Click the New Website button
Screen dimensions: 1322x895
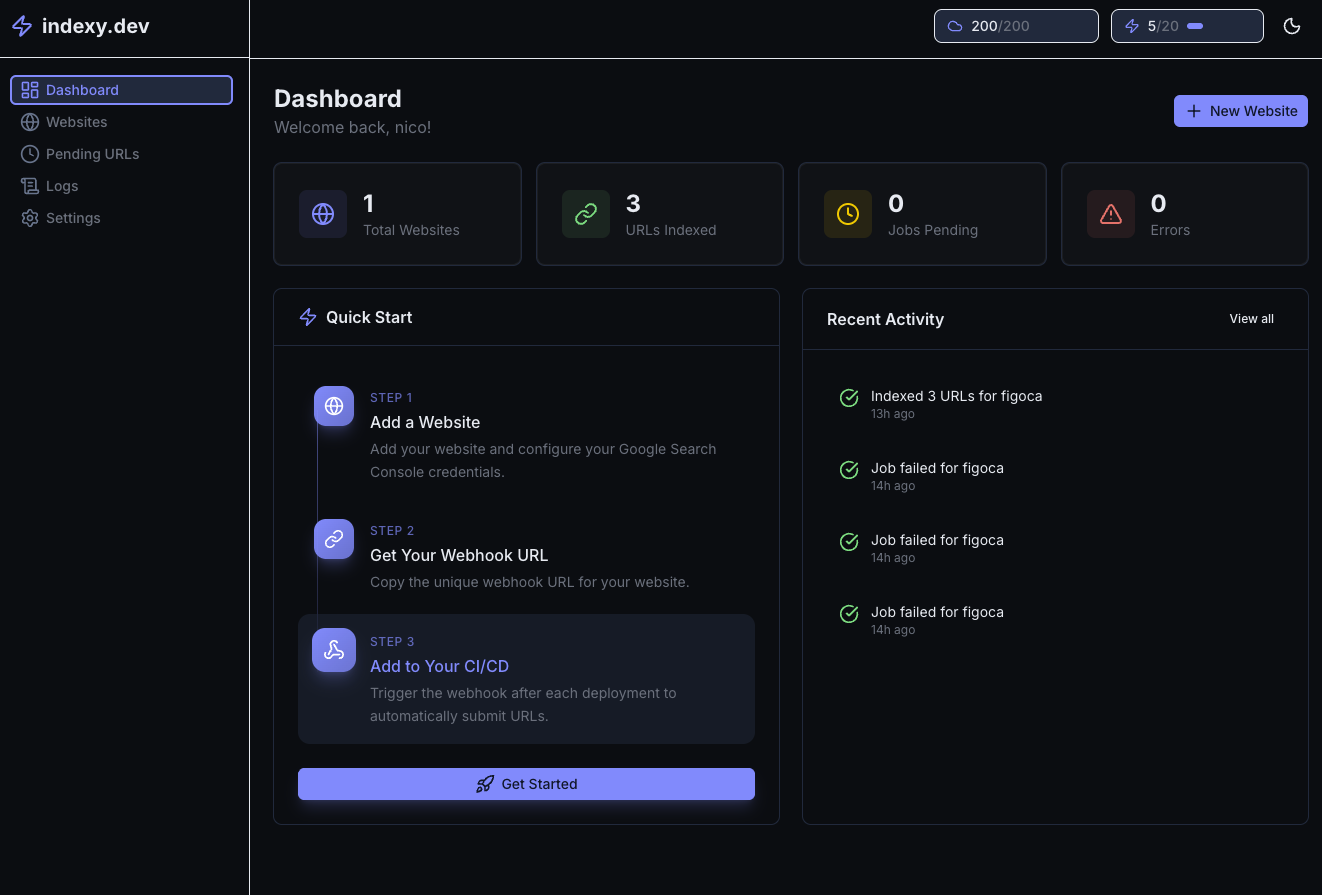pos(1240,111)
